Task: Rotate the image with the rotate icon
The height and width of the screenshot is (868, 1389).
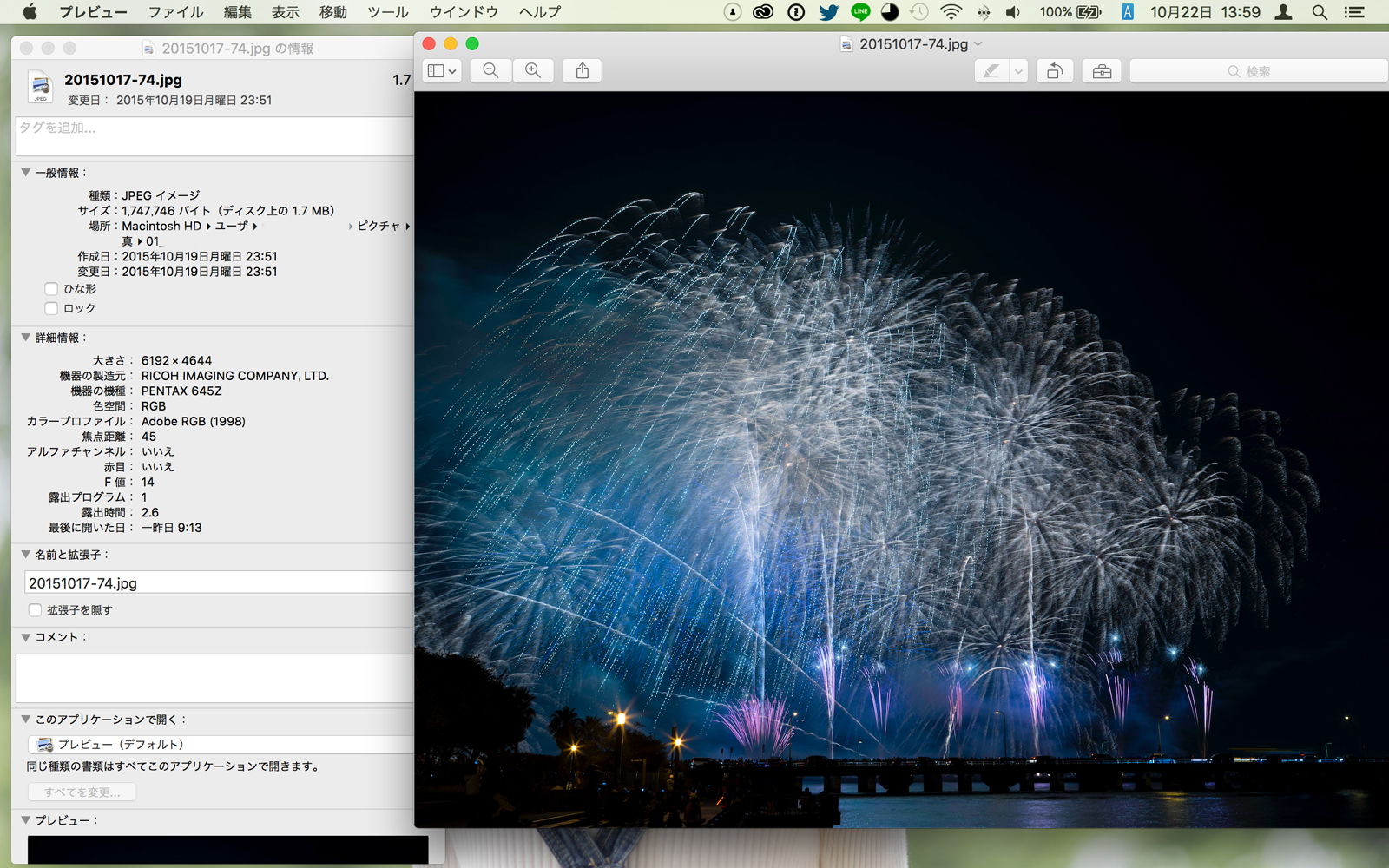Action: (1054, 71)
